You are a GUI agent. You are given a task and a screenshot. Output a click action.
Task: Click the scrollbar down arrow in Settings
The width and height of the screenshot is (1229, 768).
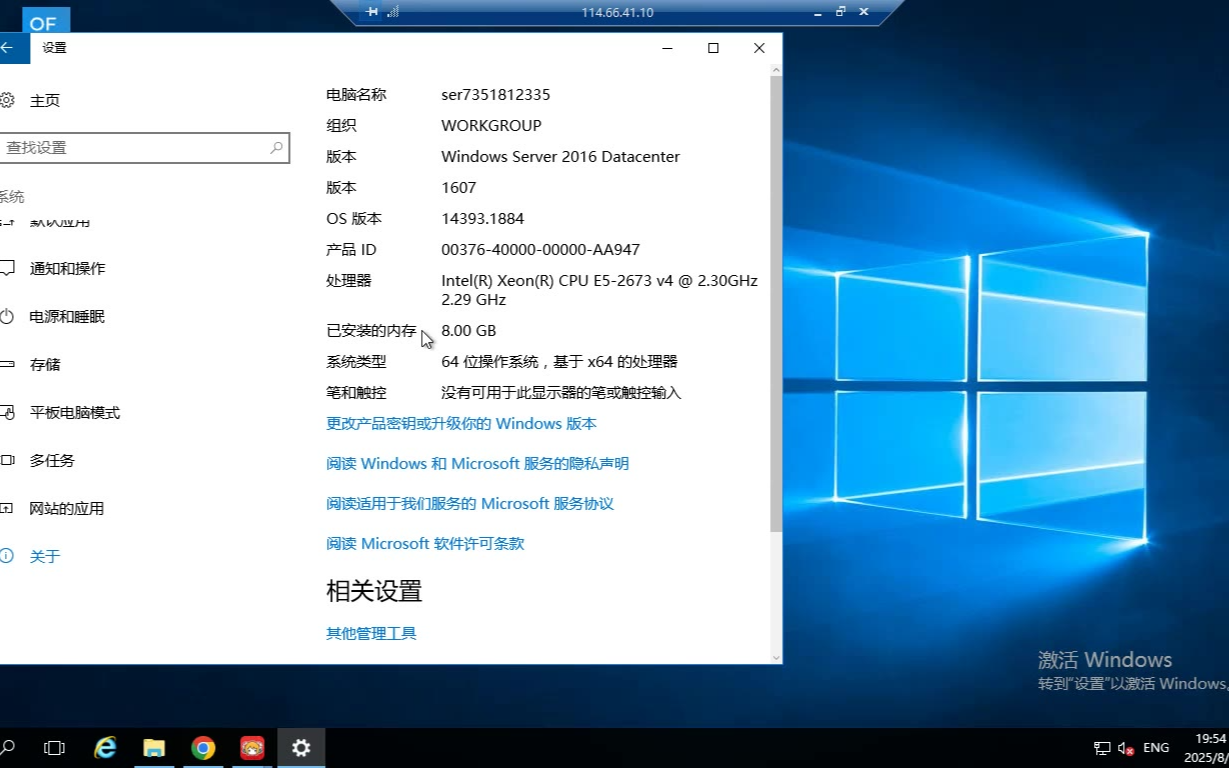[776, 657]
